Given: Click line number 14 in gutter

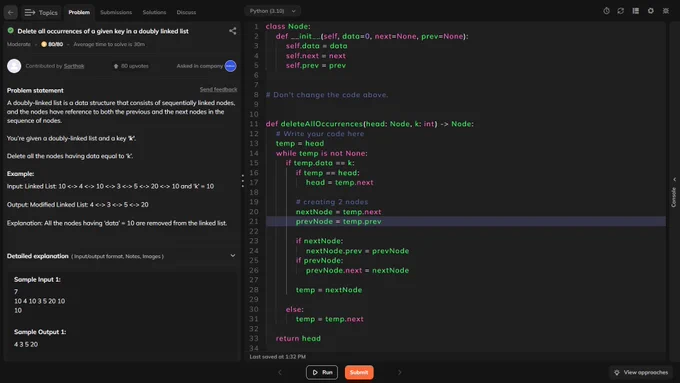Looking at the screenshot, I should pyautogui.click(x=254, y=153).
